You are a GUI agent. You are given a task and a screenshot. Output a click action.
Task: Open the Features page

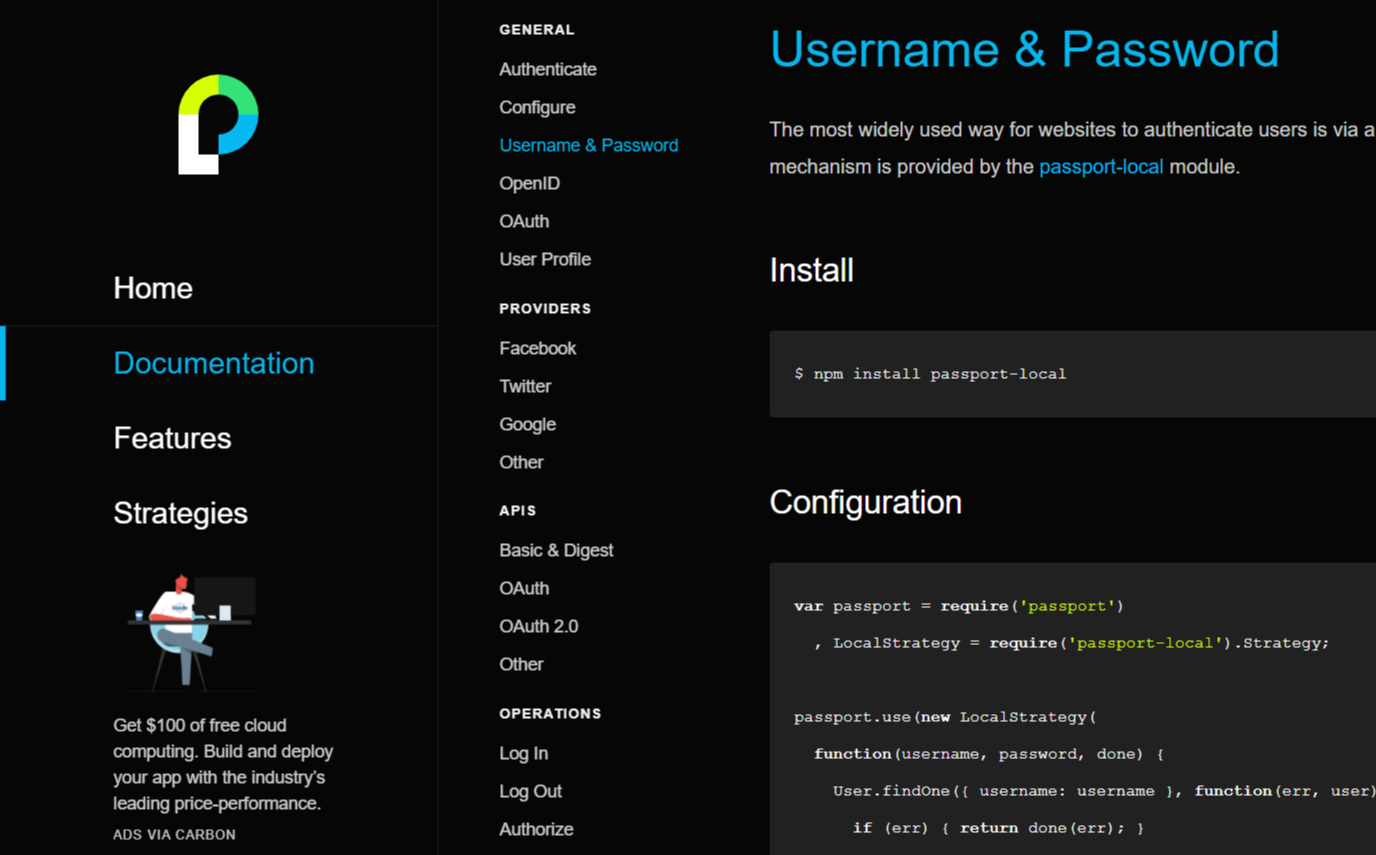pyautogui.click(x=172, y=438)
